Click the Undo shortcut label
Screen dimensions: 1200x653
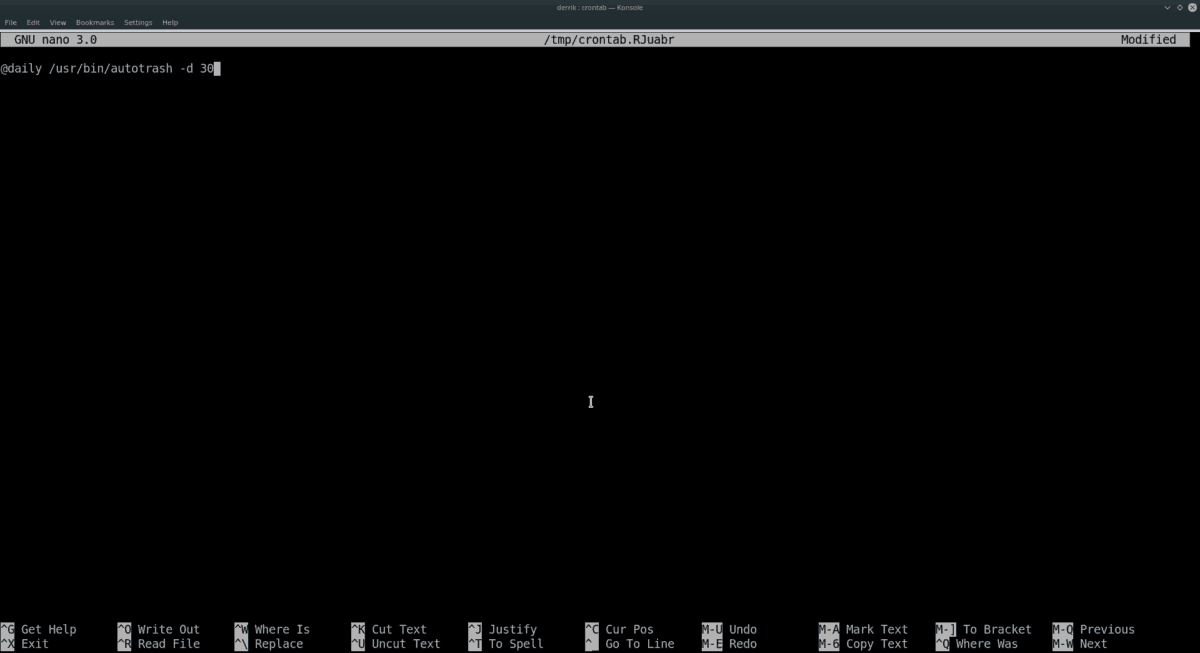742,629
